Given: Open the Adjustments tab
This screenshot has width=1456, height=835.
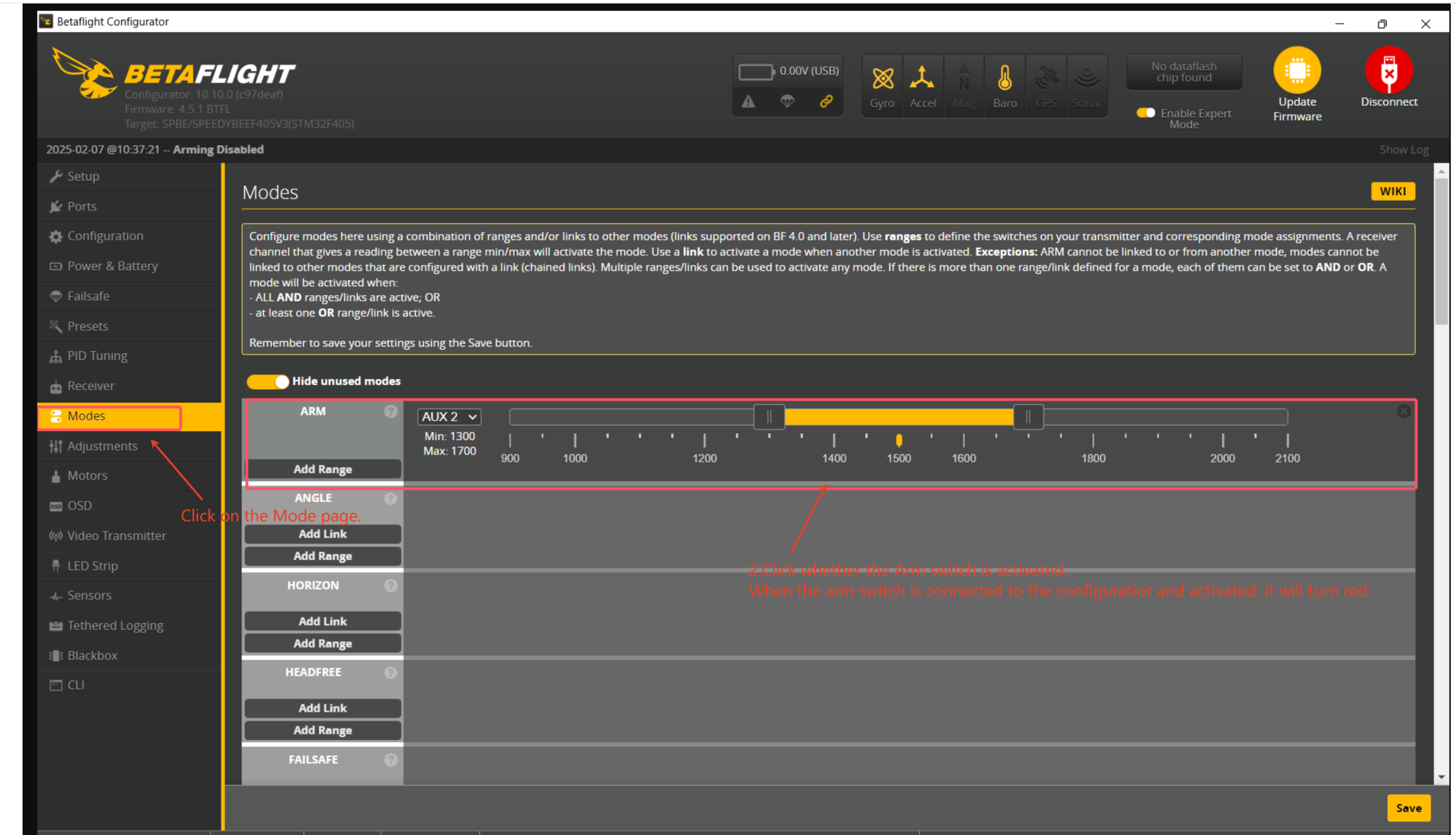Looking at the screenshot, I should click(x=129, y=446).
